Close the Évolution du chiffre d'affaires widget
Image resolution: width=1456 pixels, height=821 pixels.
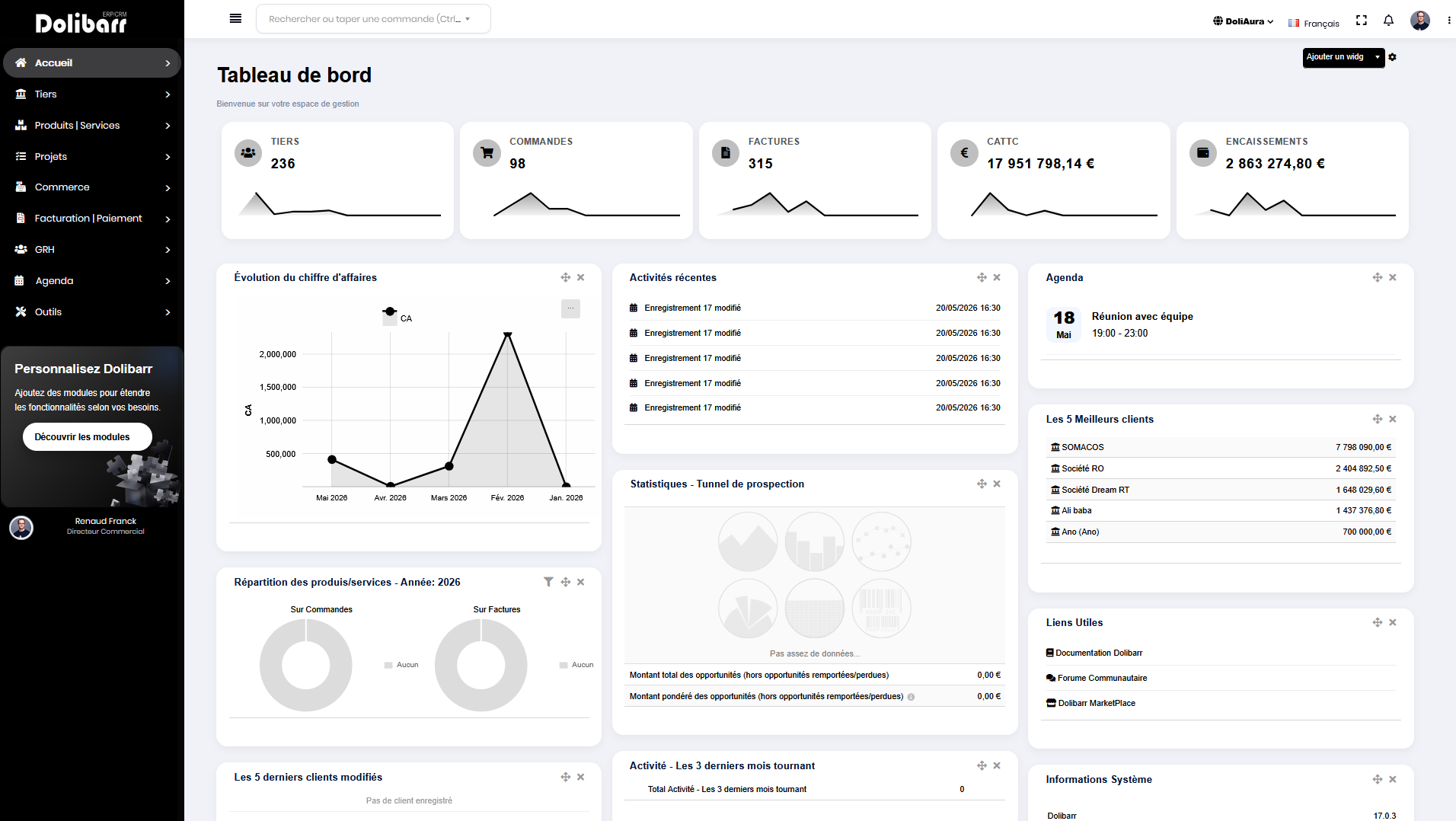[x=580, y=278]
